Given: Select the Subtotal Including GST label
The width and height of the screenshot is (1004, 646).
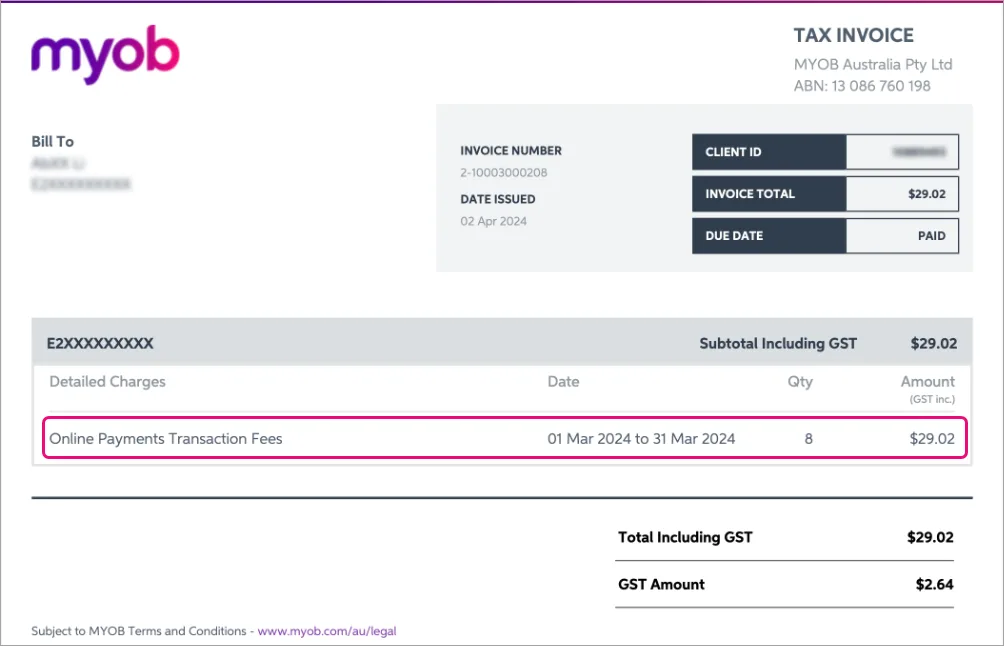Looking at the screenshot, I should pos(778,343).
